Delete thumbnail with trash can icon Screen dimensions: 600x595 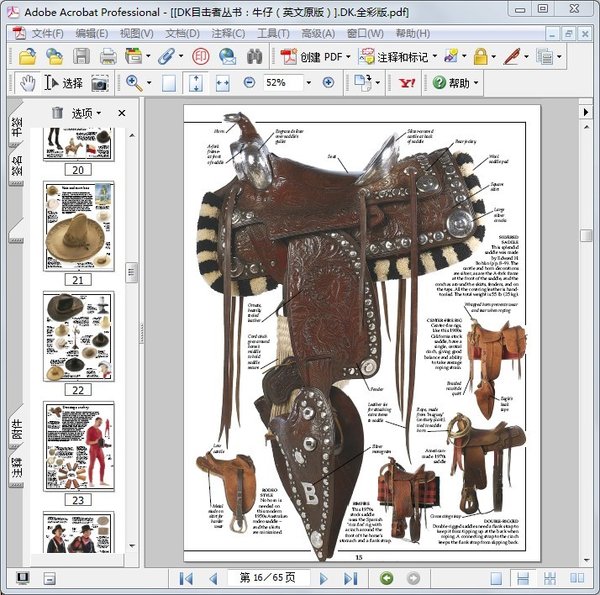click(57, 113)
